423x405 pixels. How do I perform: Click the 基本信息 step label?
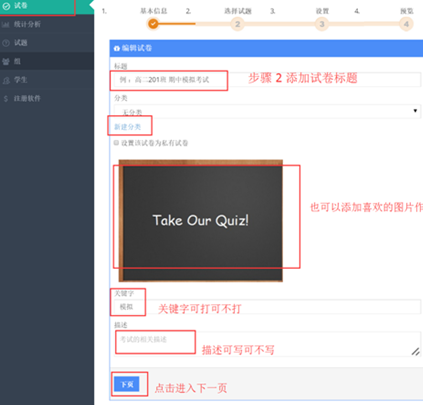point(153,11)
